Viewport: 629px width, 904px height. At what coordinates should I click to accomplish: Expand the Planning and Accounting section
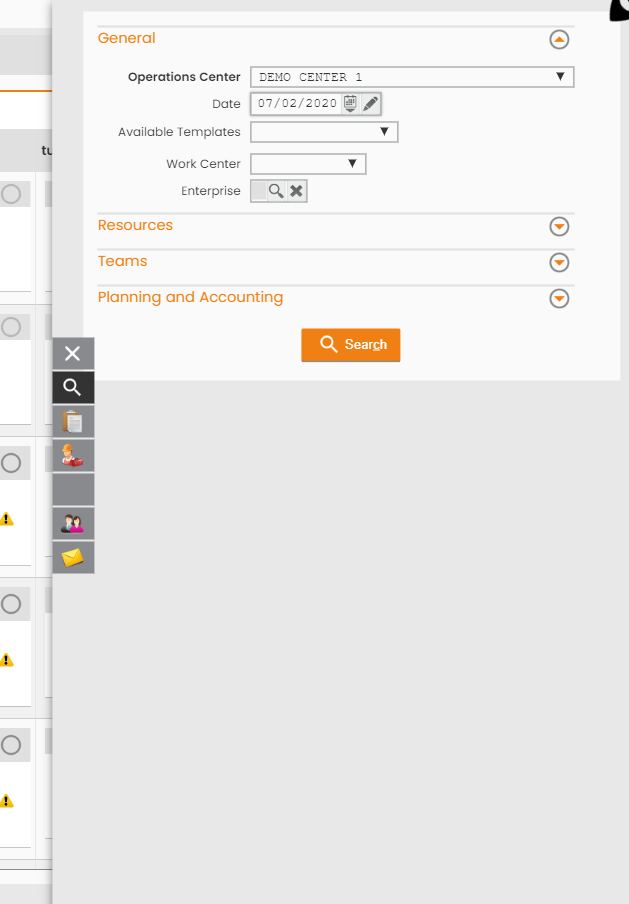(x=559, y=299)
